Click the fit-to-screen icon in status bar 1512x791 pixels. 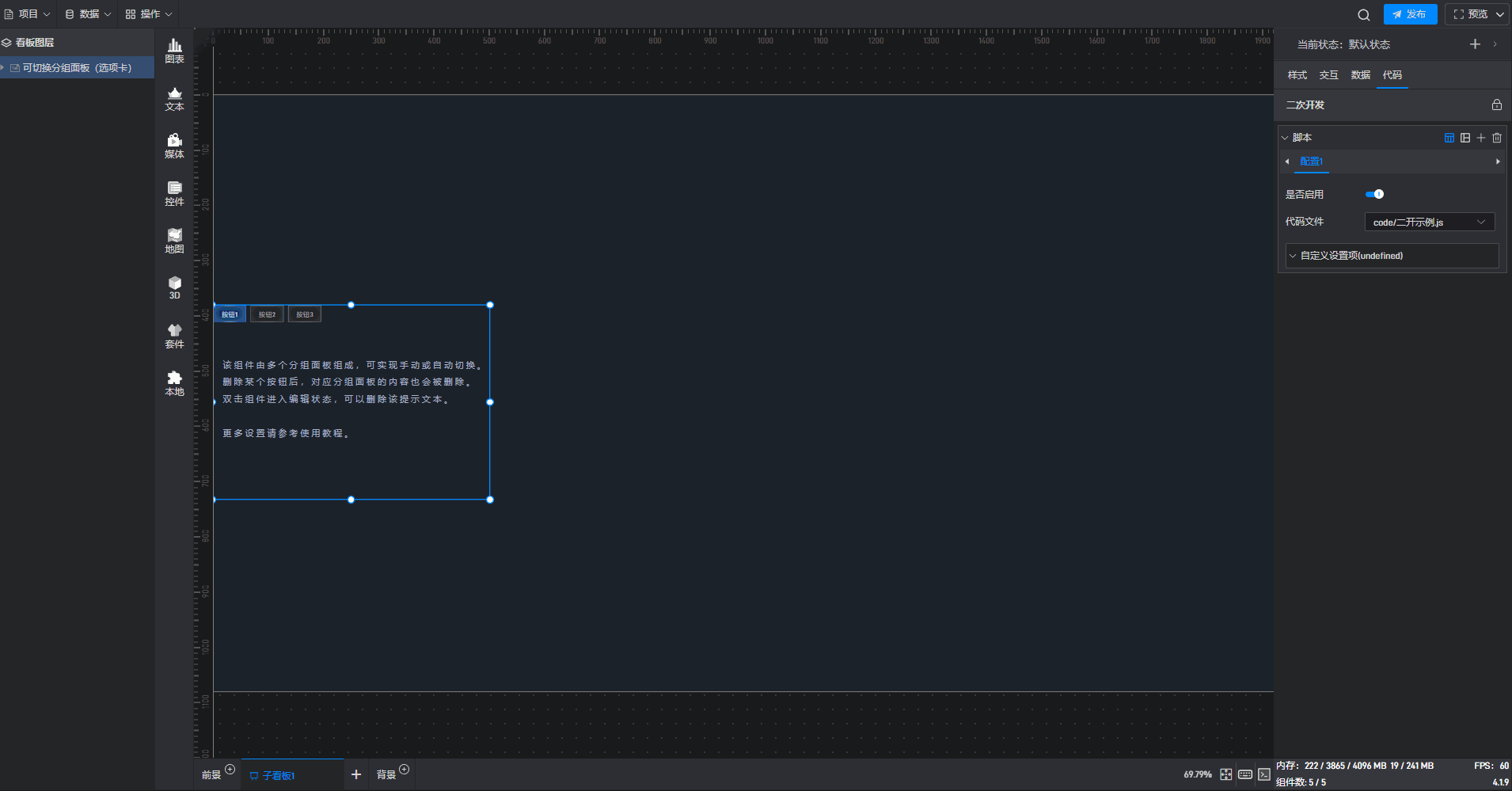coord(1225,774)
